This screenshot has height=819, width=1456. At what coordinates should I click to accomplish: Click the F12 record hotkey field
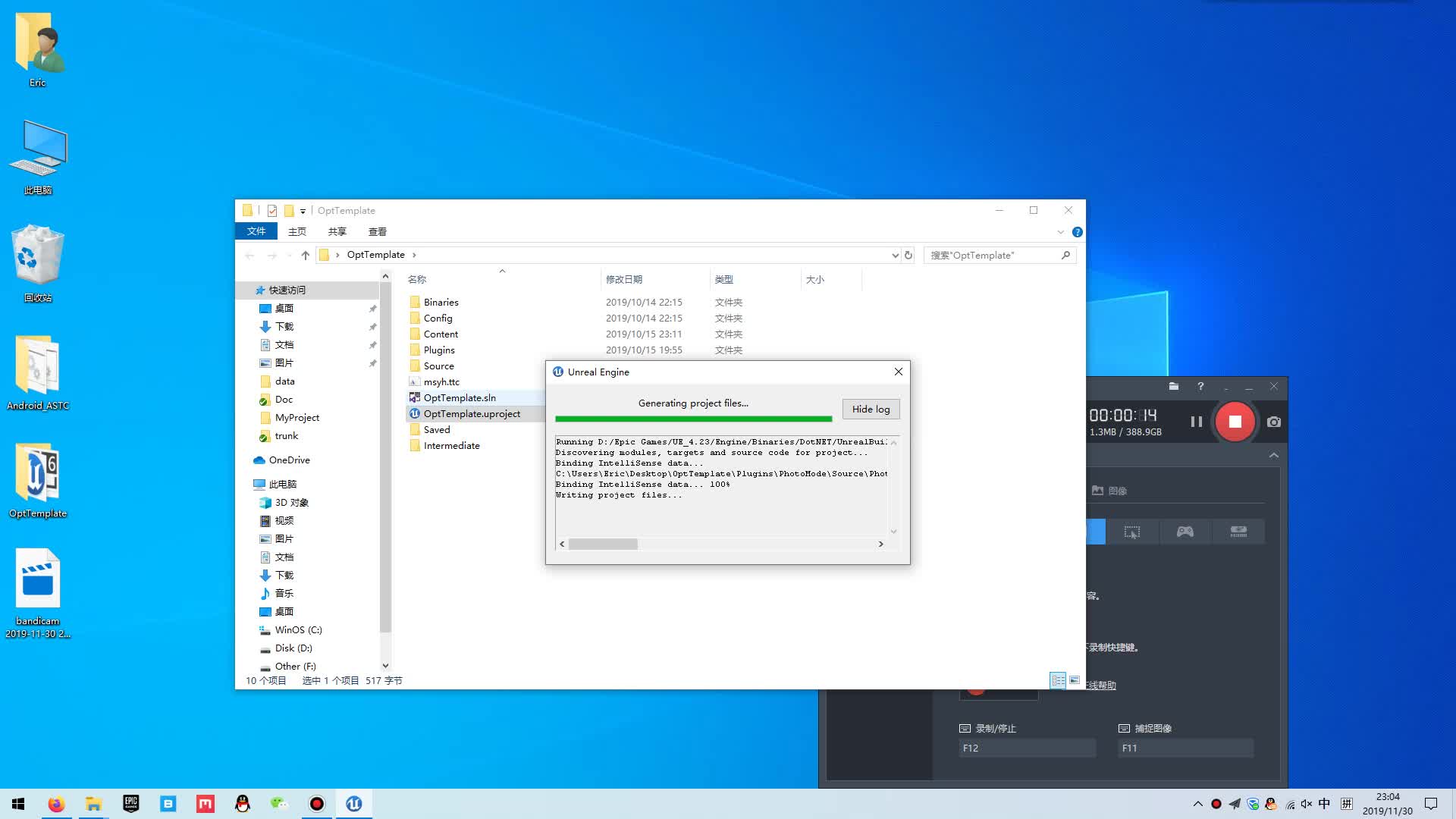point(1028,748)
